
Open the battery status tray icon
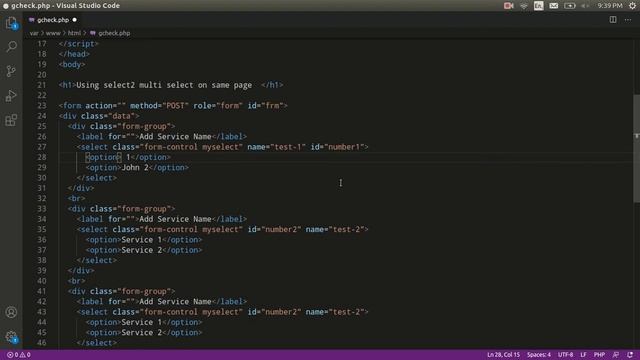(x=570, y=6)
